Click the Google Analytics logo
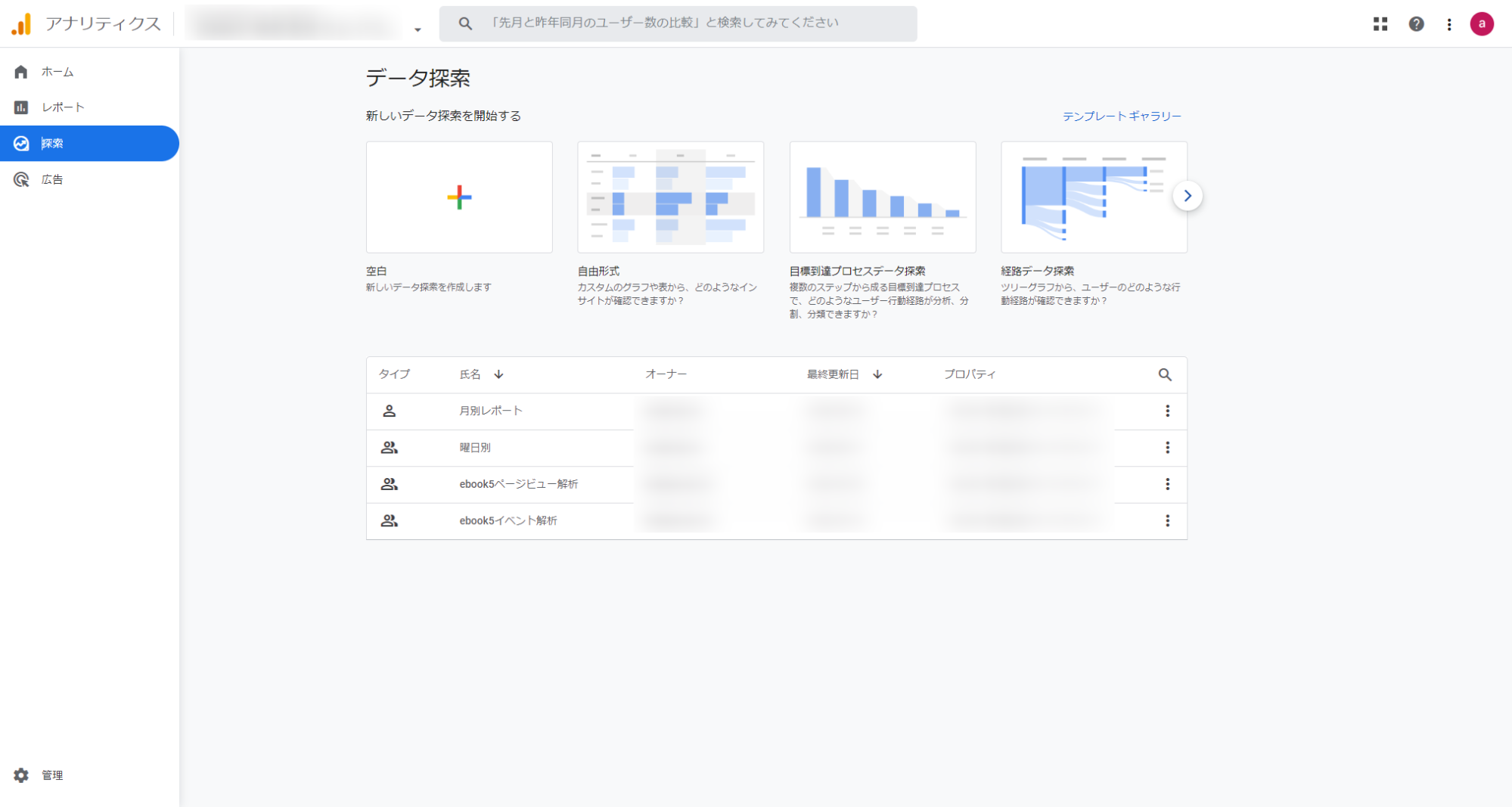This screenshot has width=1512, height=807. pyautogui.click(x=21, y=24)
